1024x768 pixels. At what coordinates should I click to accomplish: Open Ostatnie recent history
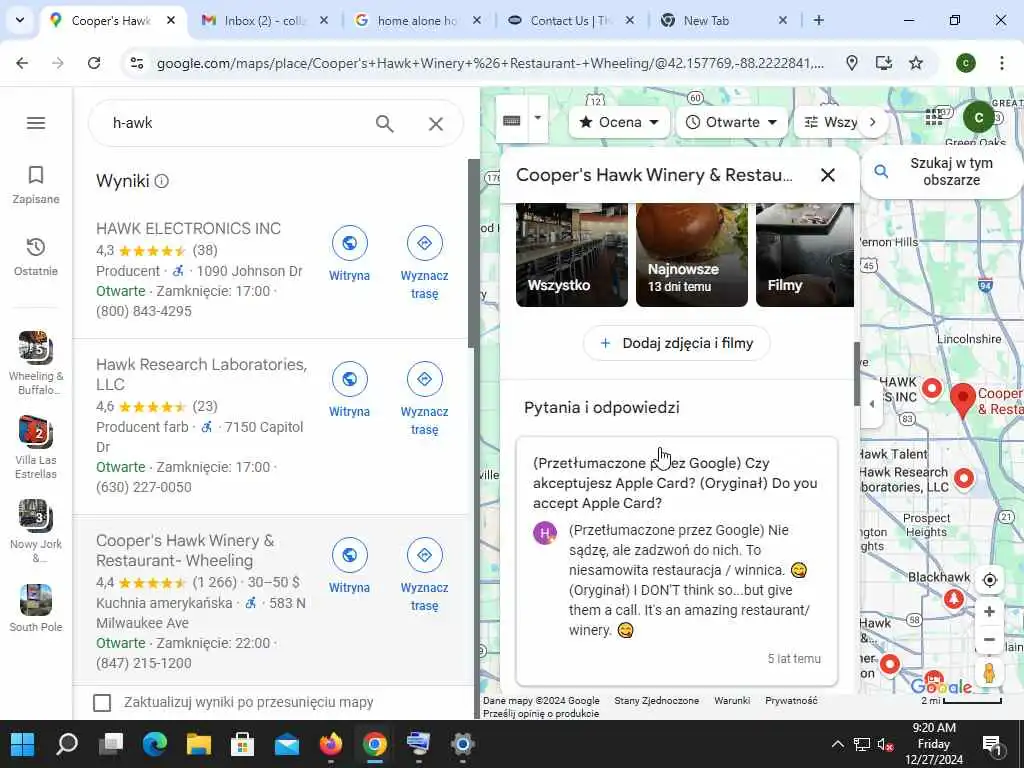[36, 257]
